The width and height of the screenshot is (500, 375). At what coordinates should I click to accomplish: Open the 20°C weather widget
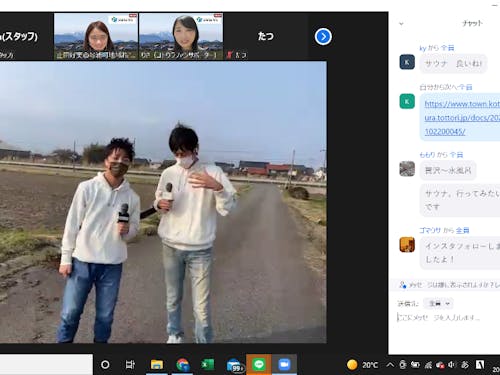(363, 365)
